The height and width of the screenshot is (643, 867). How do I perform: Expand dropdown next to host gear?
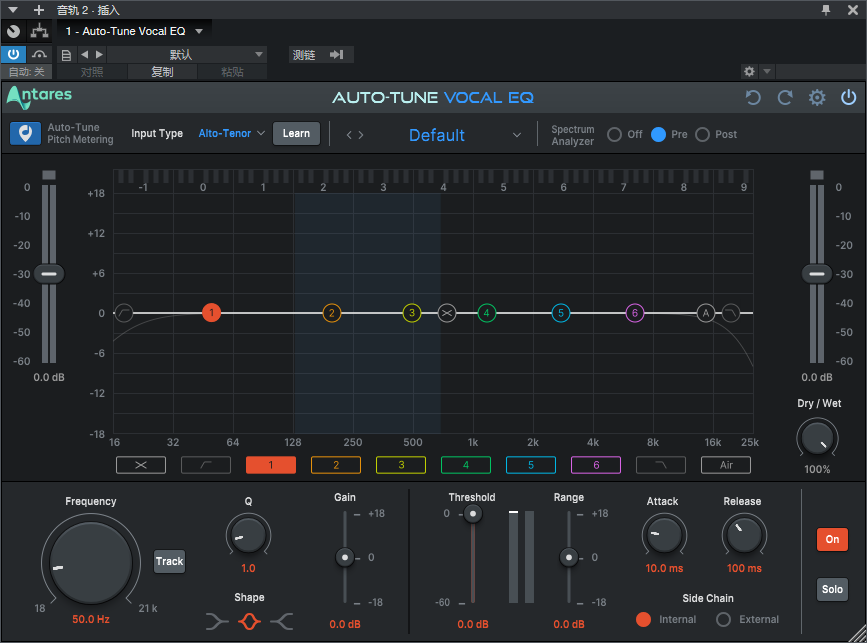(767, 71)
